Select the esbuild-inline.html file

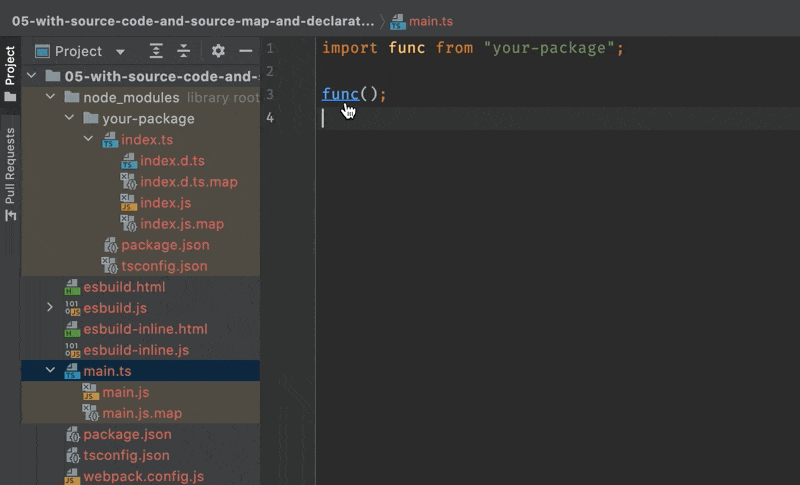[145, 329]
